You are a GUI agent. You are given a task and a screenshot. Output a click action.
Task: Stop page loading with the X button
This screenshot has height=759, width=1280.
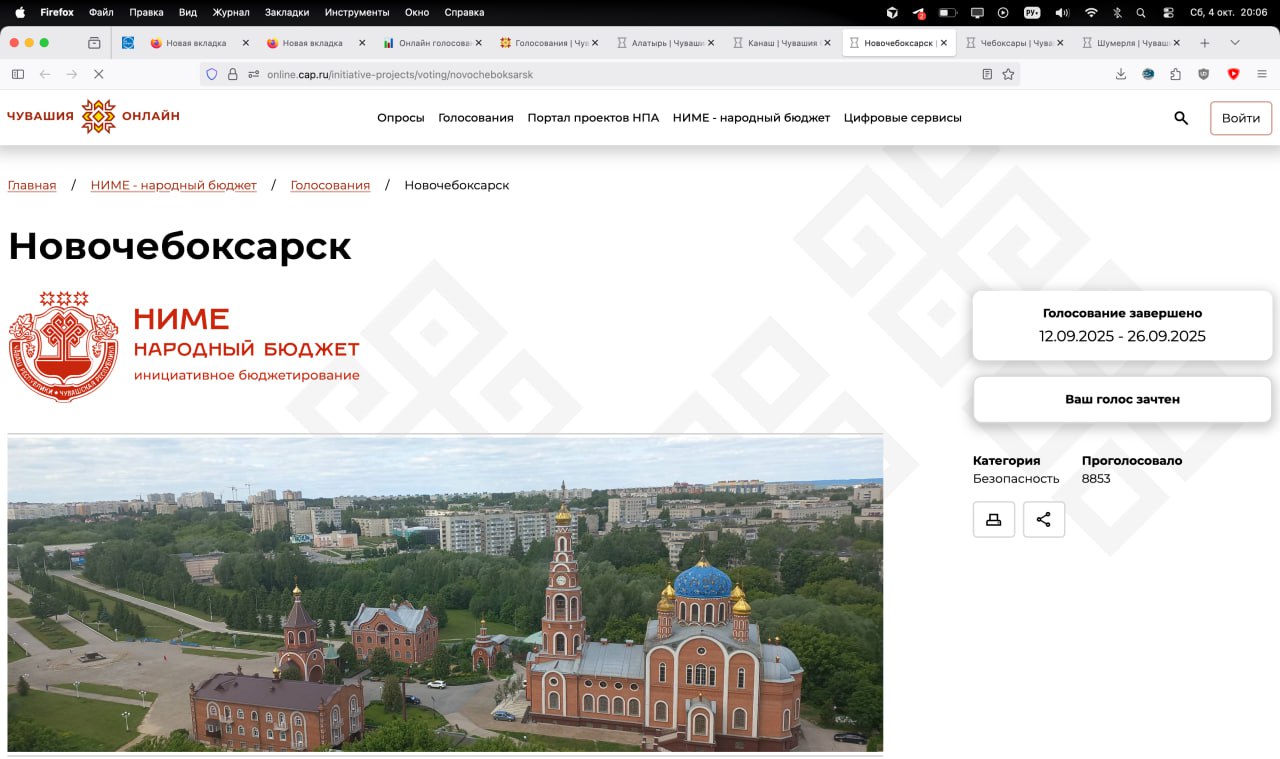pyautogui.click(x=98, y=74)
